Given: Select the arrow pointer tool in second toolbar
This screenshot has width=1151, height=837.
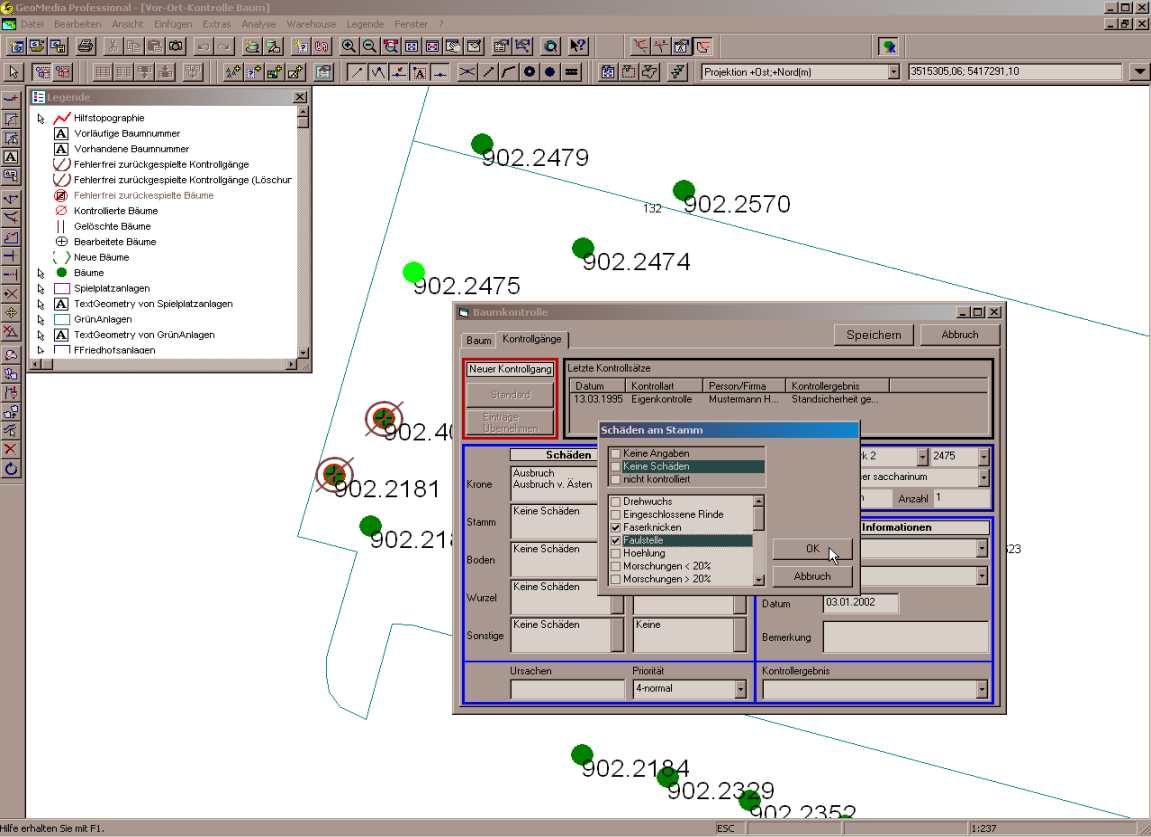Looking at the screenshot, I should tap(14, 72).
